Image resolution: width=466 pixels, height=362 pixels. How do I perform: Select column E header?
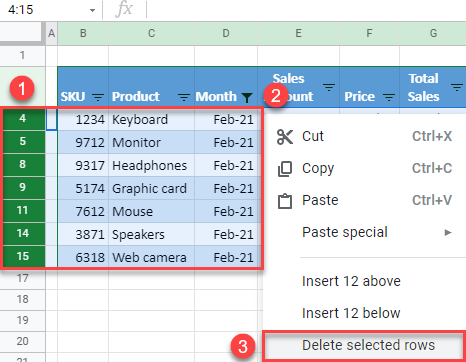click(x=299, y=33)
